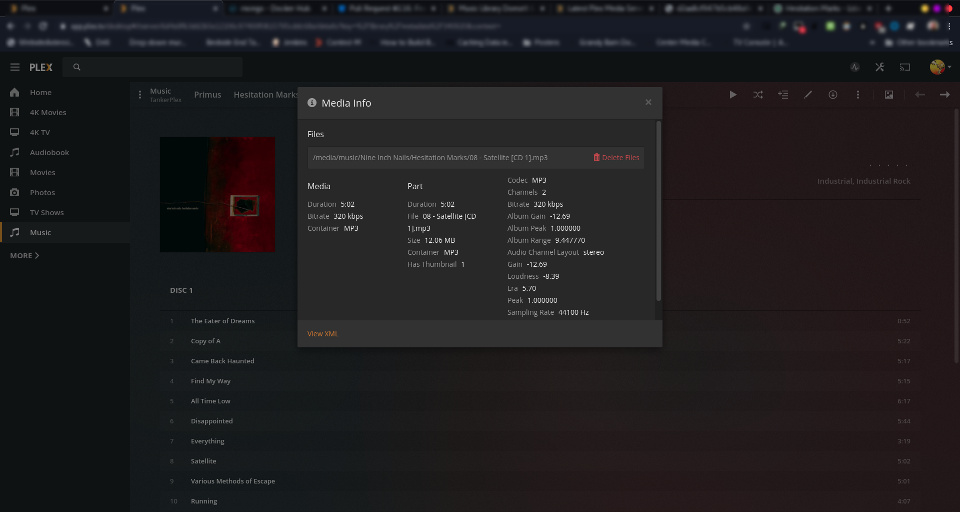This screenshot has width=960, height=512.
Task: Click the search magnifier icon
Action: [x=77, y=67]
